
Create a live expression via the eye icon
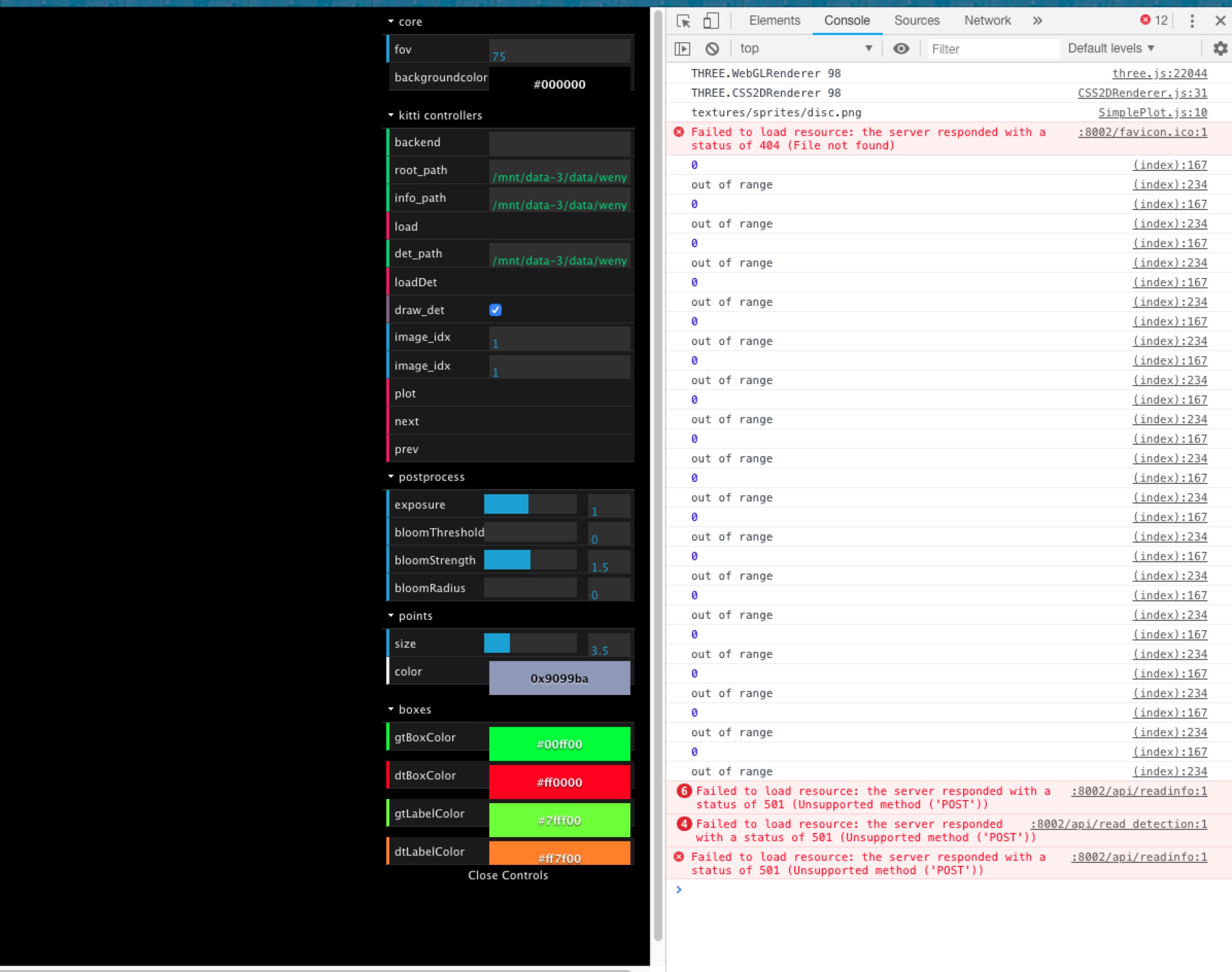tap(901, 48)
